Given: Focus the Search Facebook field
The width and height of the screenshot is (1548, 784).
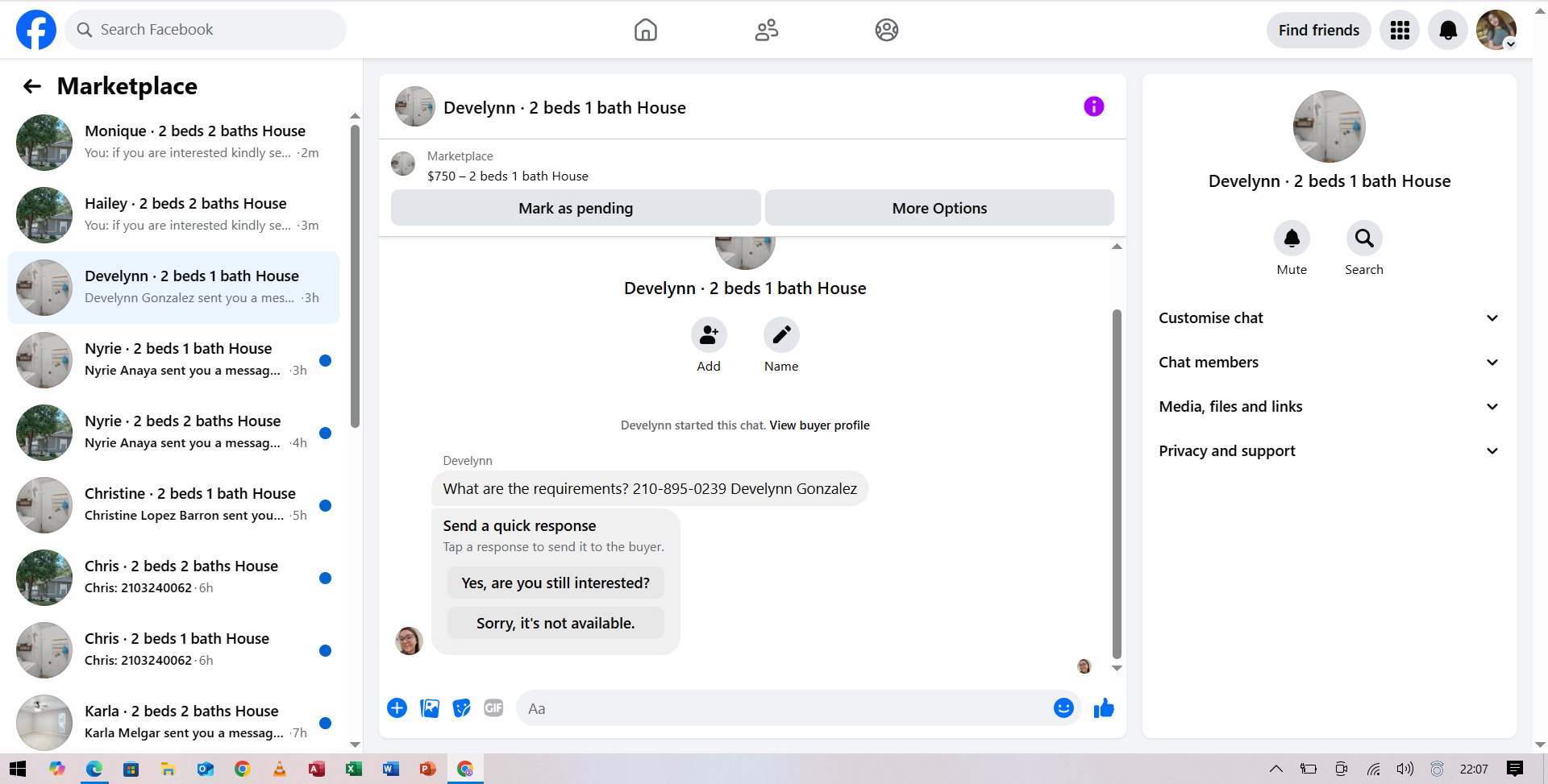Looking at the screenshot, I should pyautogui.click(x=206, y=30).
